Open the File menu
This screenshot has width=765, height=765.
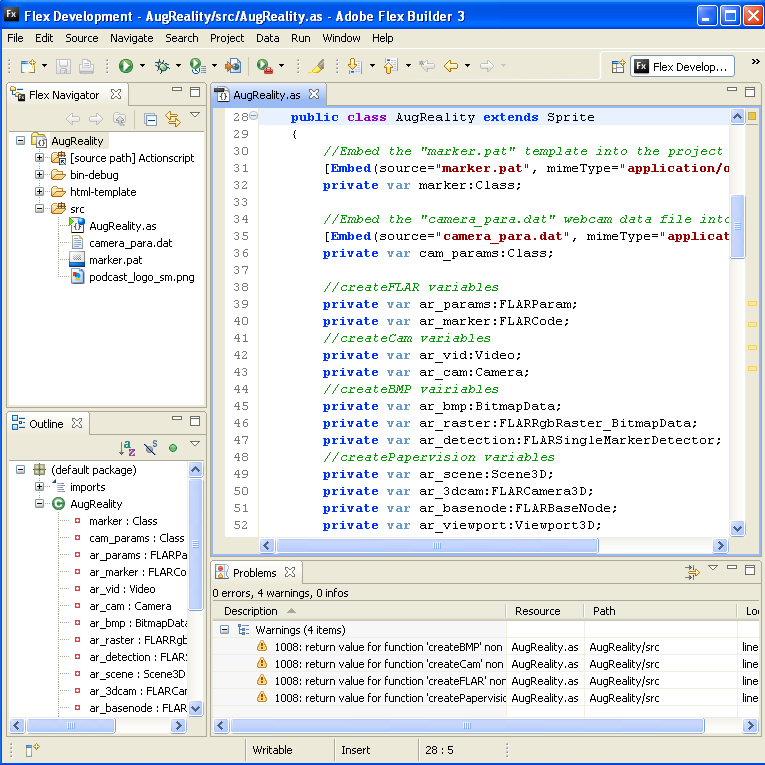[15, 38]
